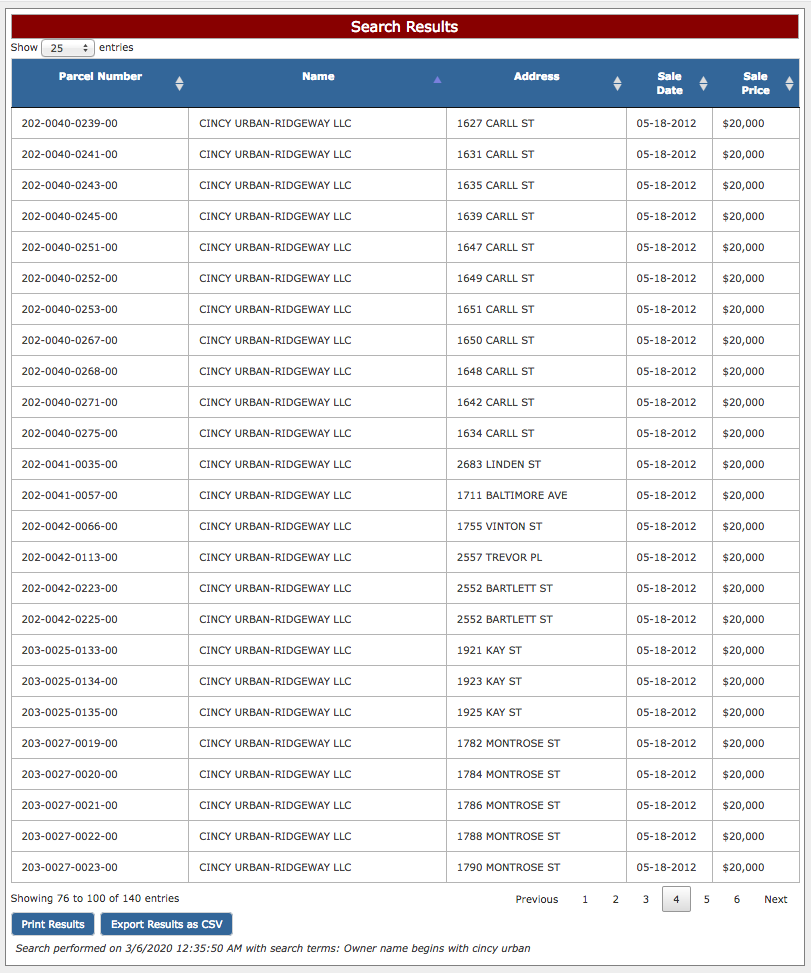Click the Name column header label
The width and height of the screenshot is (811, 973).
(318, 76)
